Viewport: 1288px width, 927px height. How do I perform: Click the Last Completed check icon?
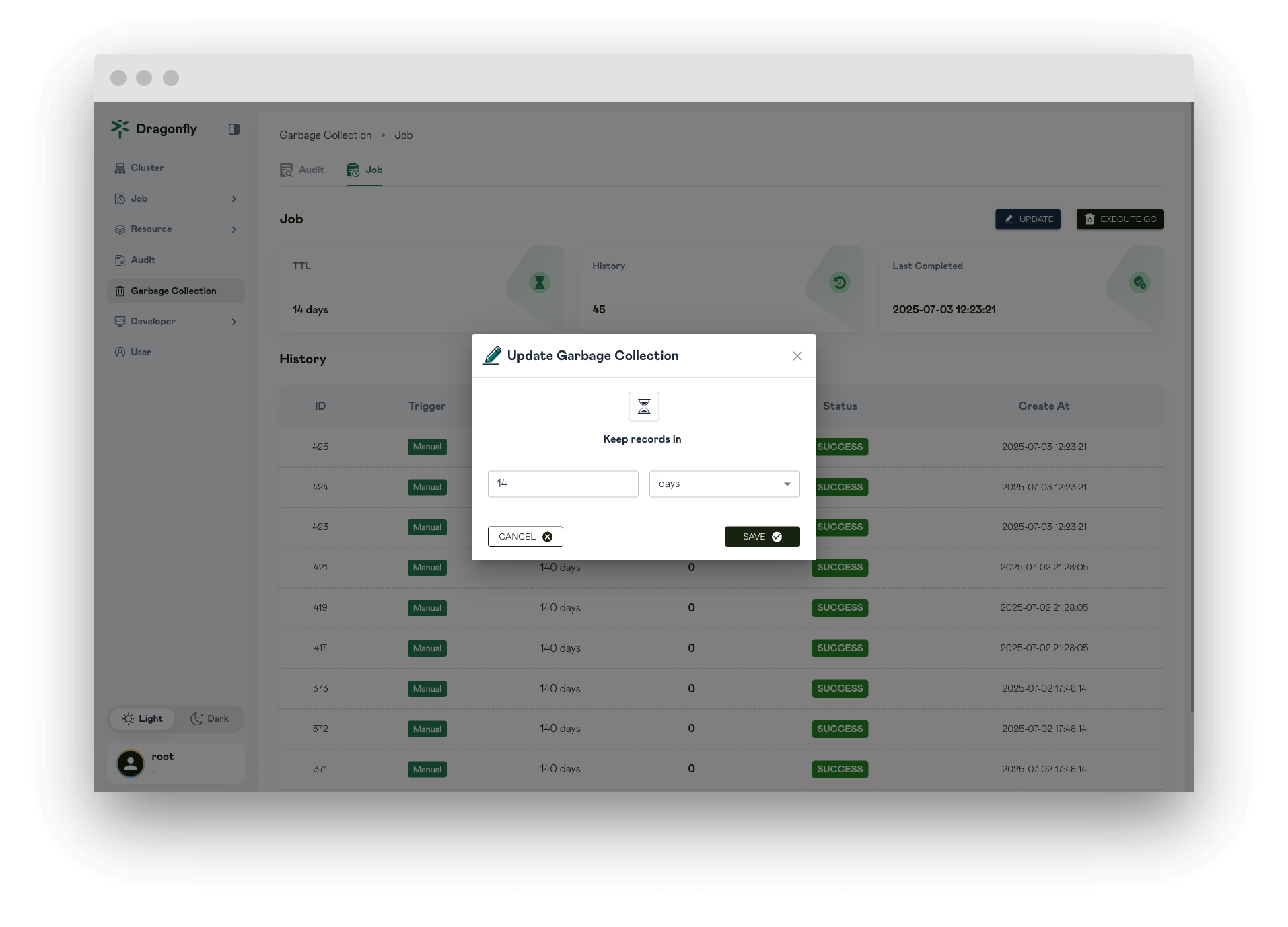pos(1139,283)
